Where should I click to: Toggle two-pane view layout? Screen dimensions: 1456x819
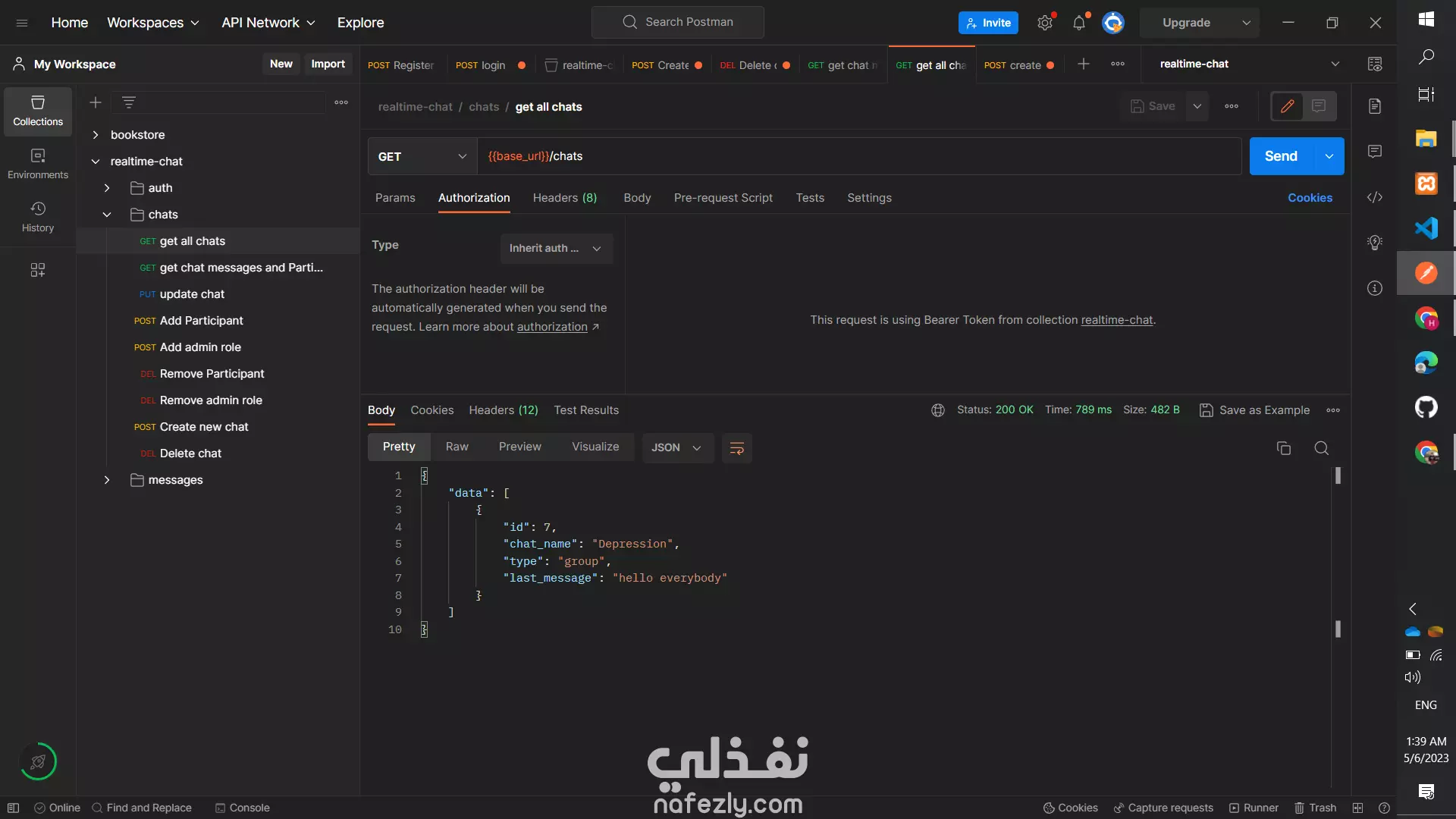point(1357,808)
